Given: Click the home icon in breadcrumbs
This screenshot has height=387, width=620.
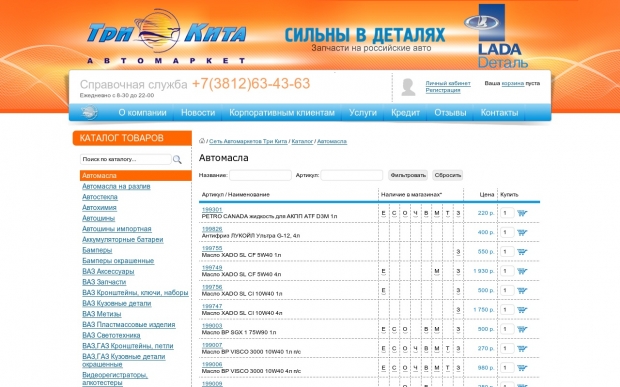Looking at the screenshot, I should [202, 141].
